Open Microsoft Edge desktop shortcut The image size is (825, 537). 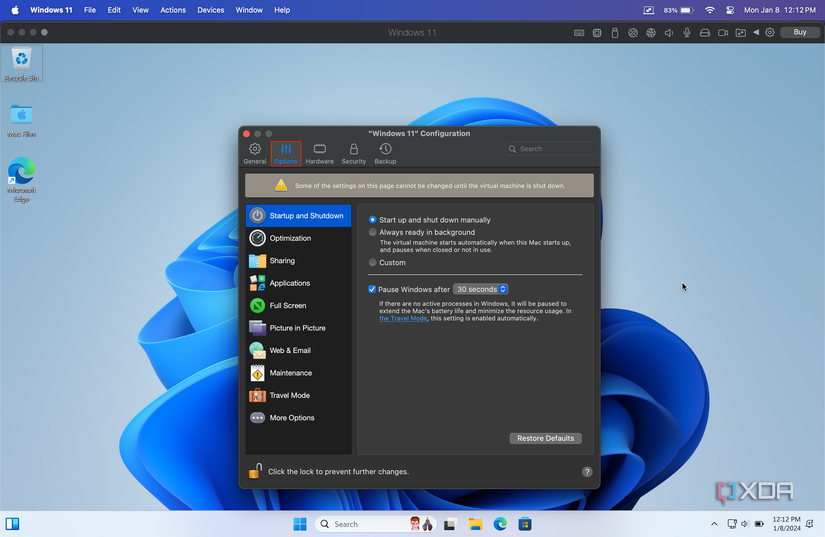point(22,180)
